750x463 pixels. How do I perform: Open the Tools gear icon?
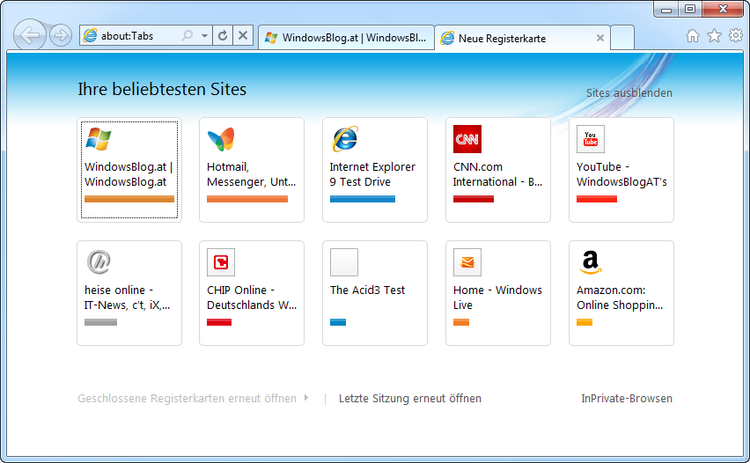[735, 36]
